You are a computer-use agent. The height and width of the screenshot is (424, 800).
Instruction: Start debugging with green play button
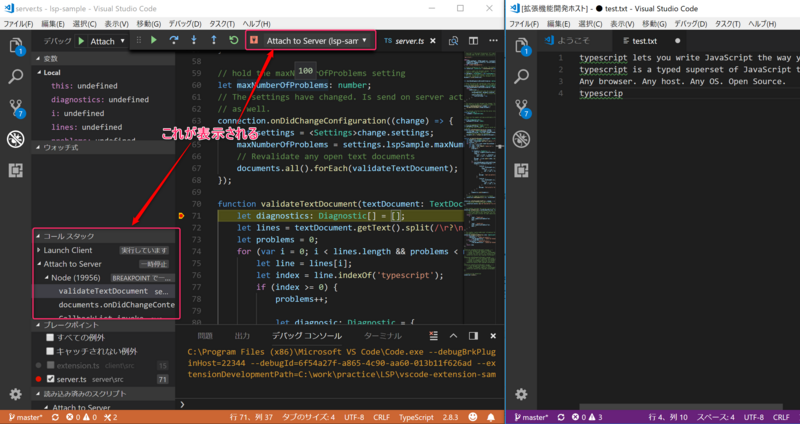click(x=81, y=41)
